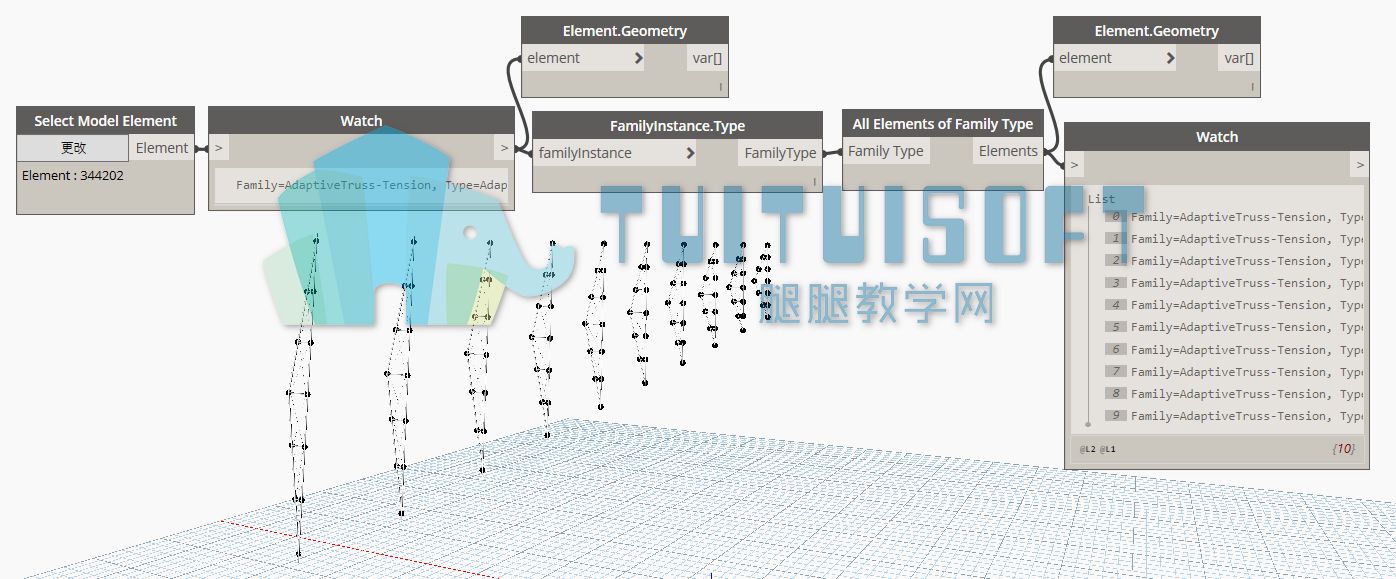Select list item index 1 in Watch
This screenshot has width=1396, height=579.
click(x=1234, y=239)
